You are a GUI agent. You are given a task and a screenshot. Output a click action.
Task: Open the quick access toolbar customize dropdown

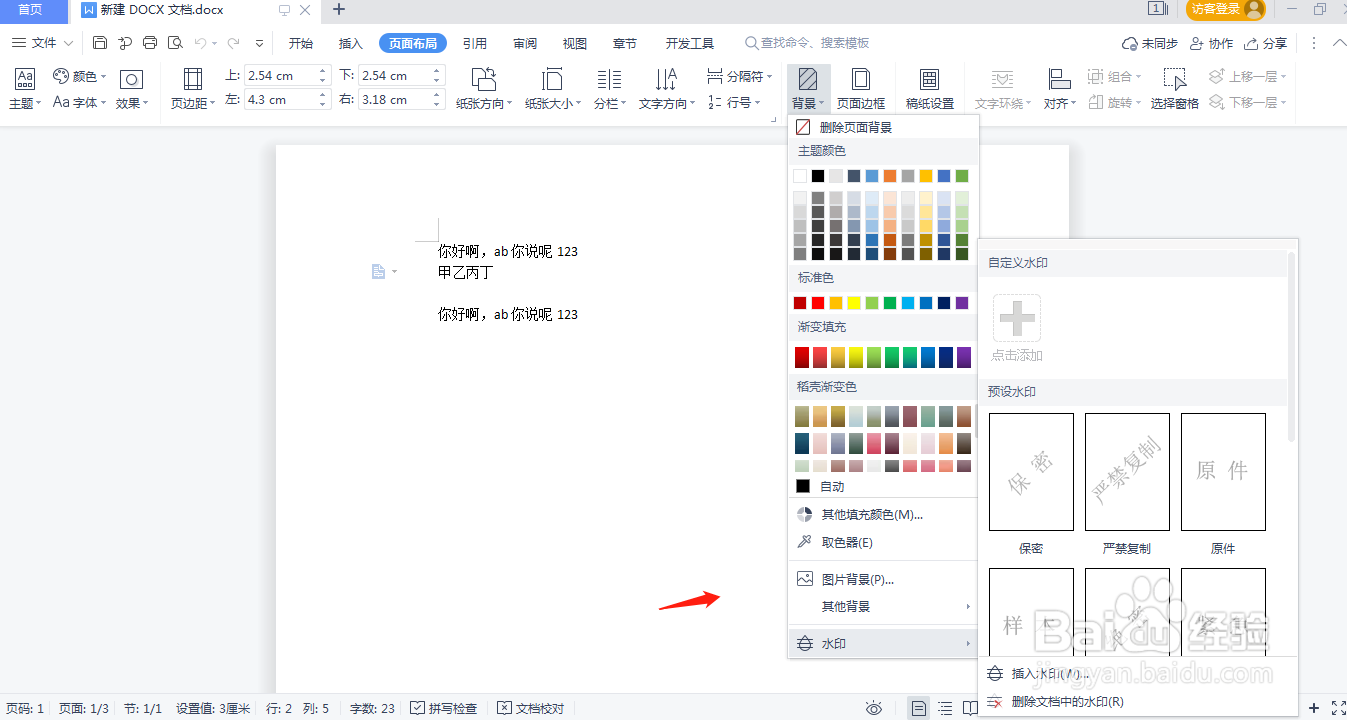(260, 44)
